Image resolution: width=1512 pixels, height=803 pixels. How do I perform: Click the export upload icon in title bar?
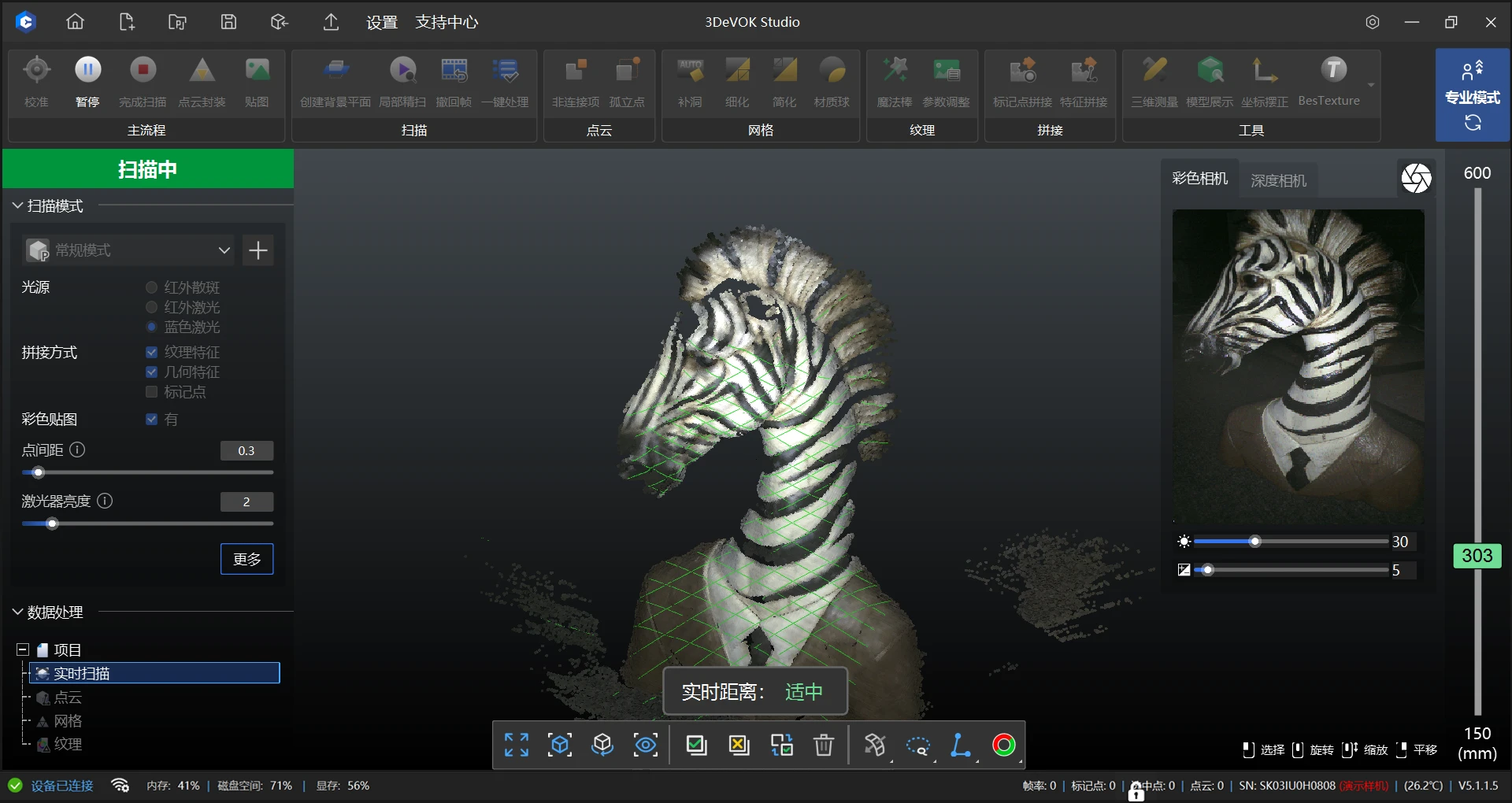pos(332,22)
